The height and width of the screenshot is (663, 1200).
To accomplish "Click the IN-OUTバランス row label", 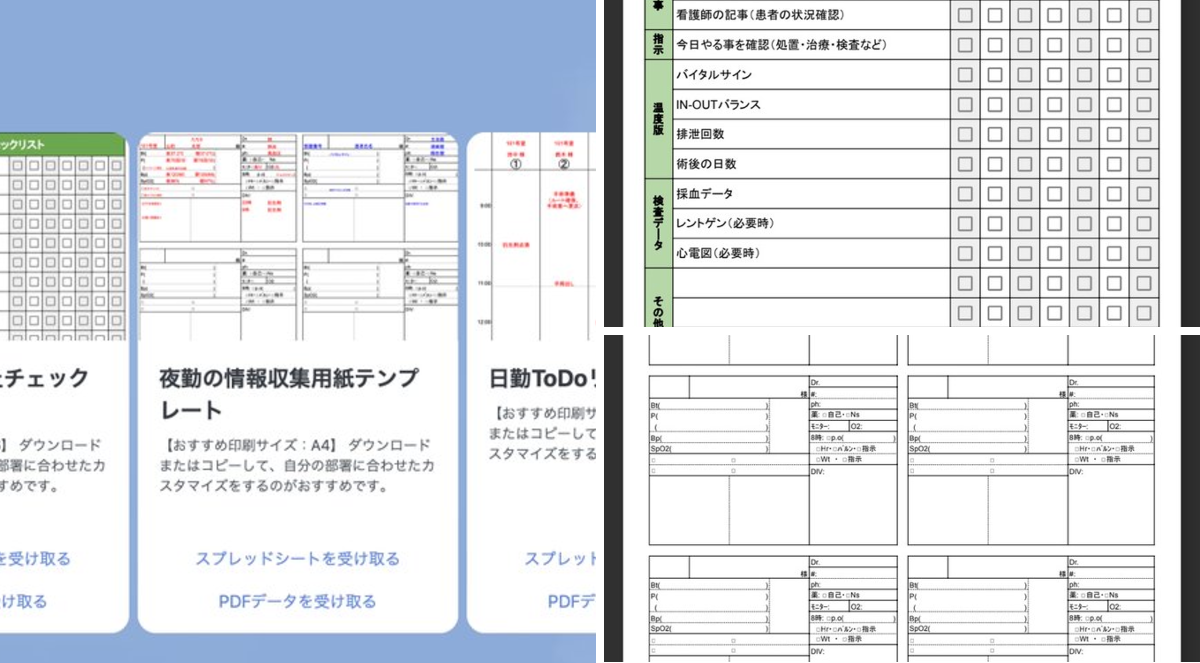I will [718, 105].
